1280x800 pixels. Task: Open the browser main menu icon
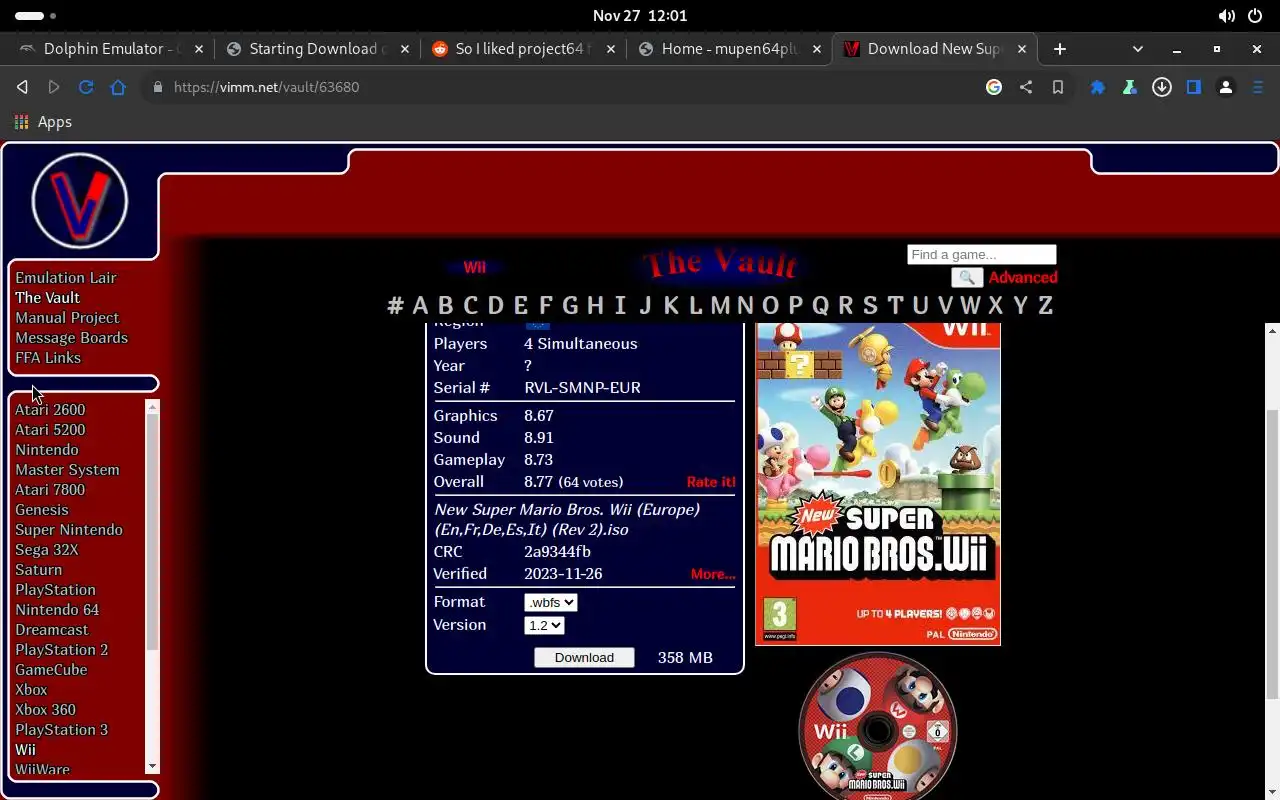coord(1258,87)
